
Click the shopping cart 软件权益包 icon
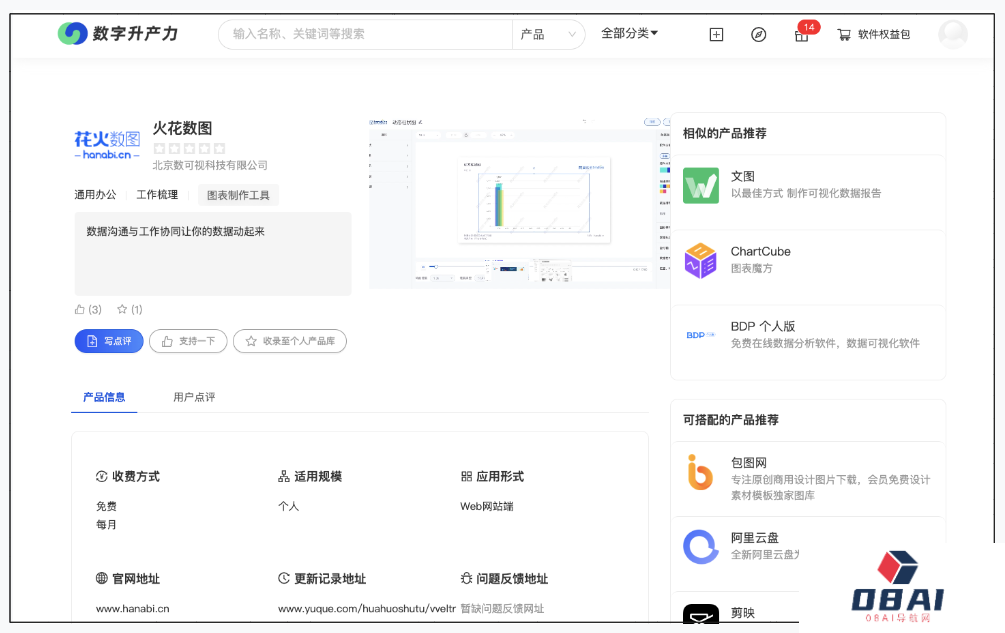[x=844, y=34]
